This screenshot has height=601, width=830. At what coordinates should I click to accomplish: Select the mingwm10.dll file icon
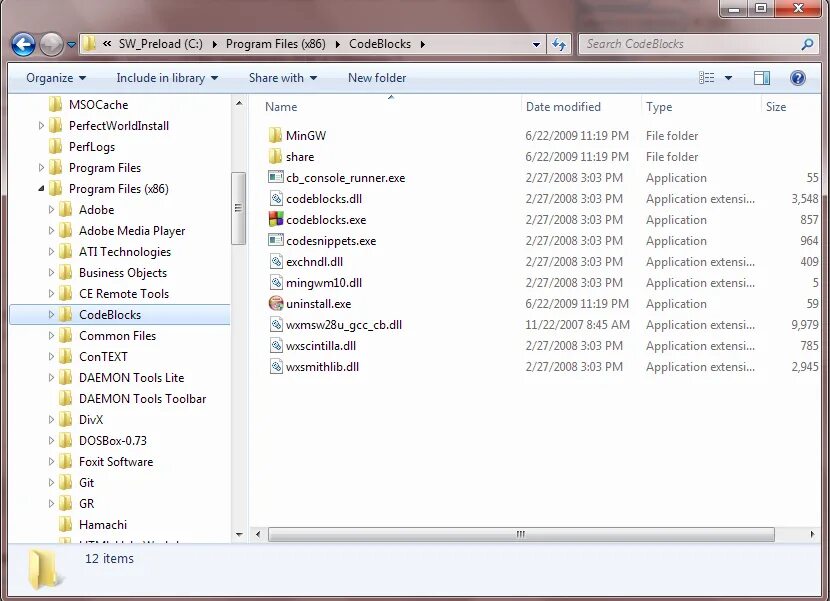click(276, 282)
